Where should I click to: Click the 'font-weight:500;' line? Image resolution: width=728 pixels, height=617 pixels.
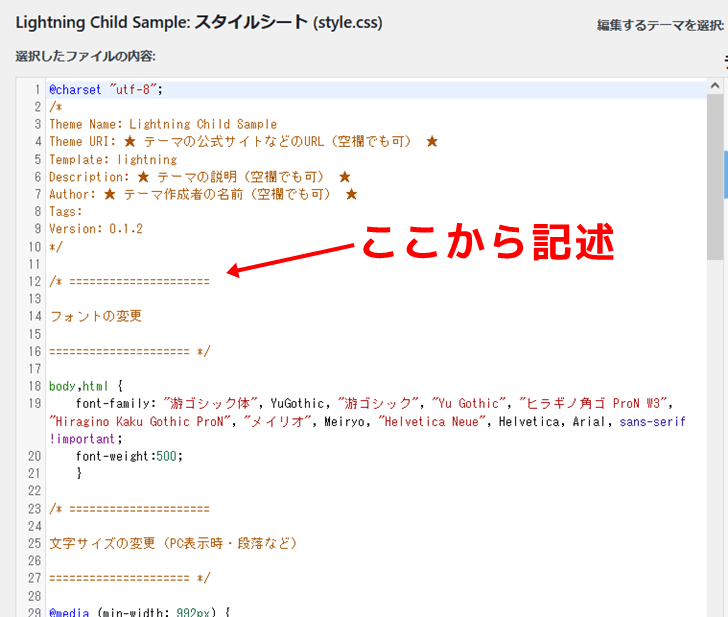tap(130, 456)
